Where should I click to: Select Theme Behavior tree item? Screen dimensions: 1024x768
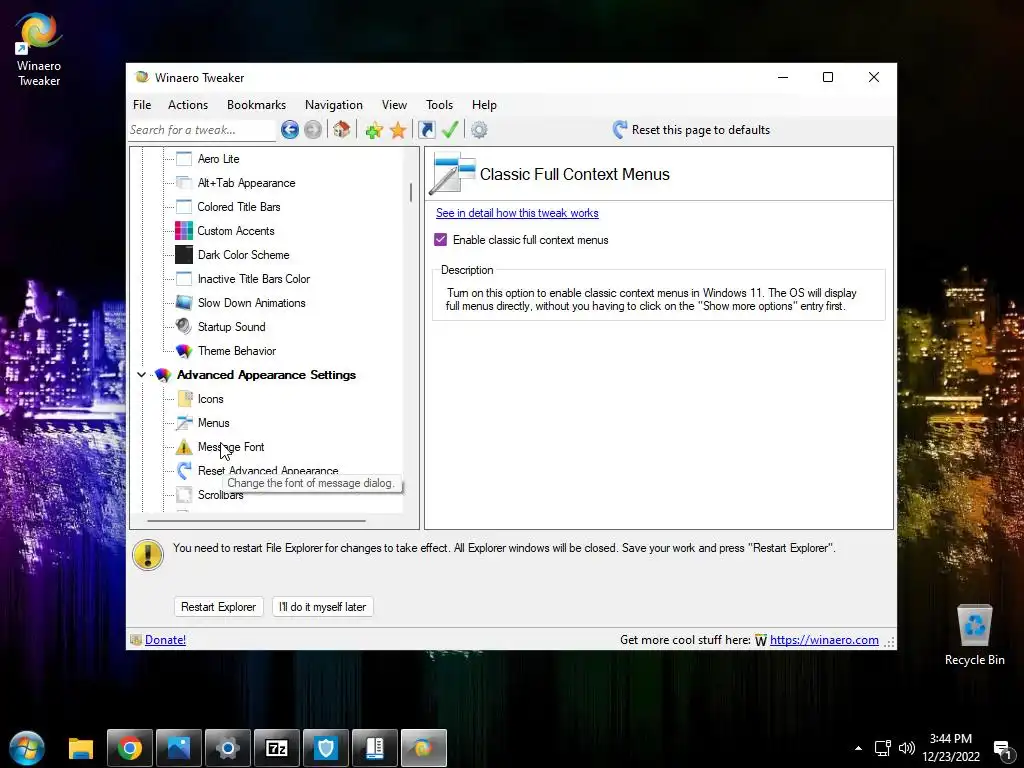pyautogui.click(x=237, y=351)
